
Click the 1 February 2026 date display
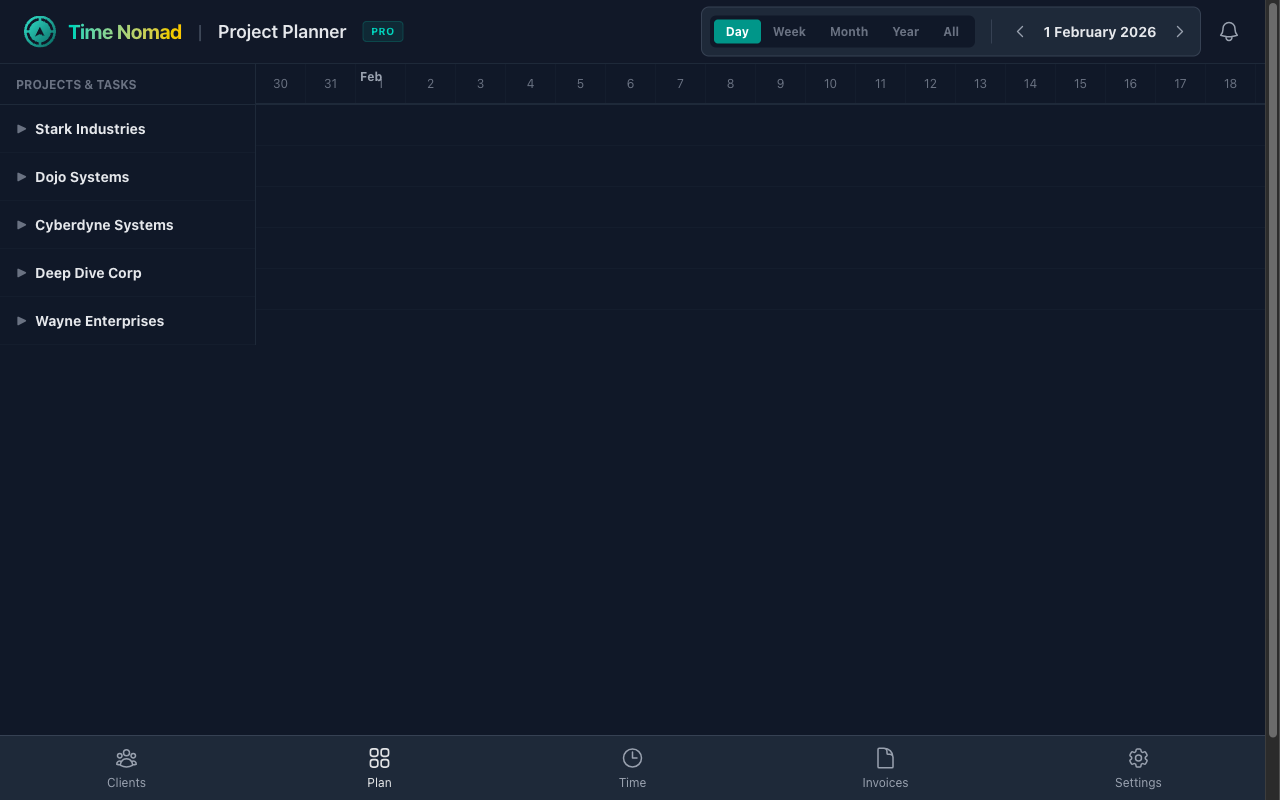[x=1099, y=31]
